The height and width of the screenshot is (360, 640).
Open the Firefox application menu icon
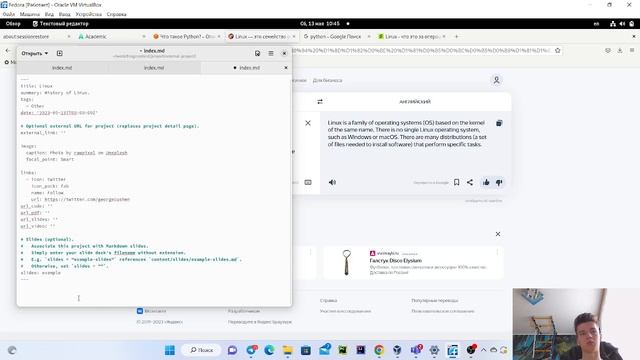tap(632, 51)
